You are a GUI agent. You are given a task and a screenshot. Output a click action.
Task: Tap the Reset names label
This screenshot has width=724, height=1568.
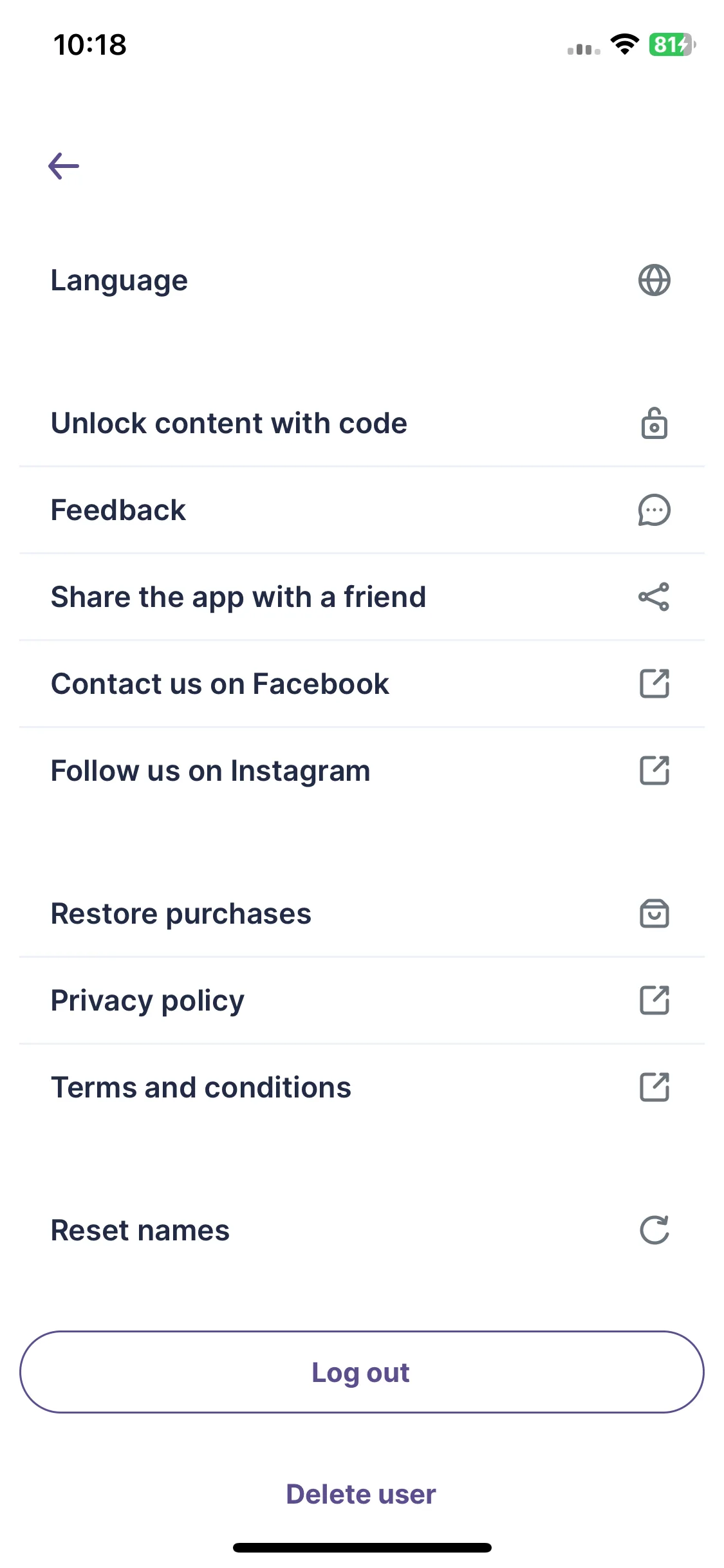(x=140, y=1230)
